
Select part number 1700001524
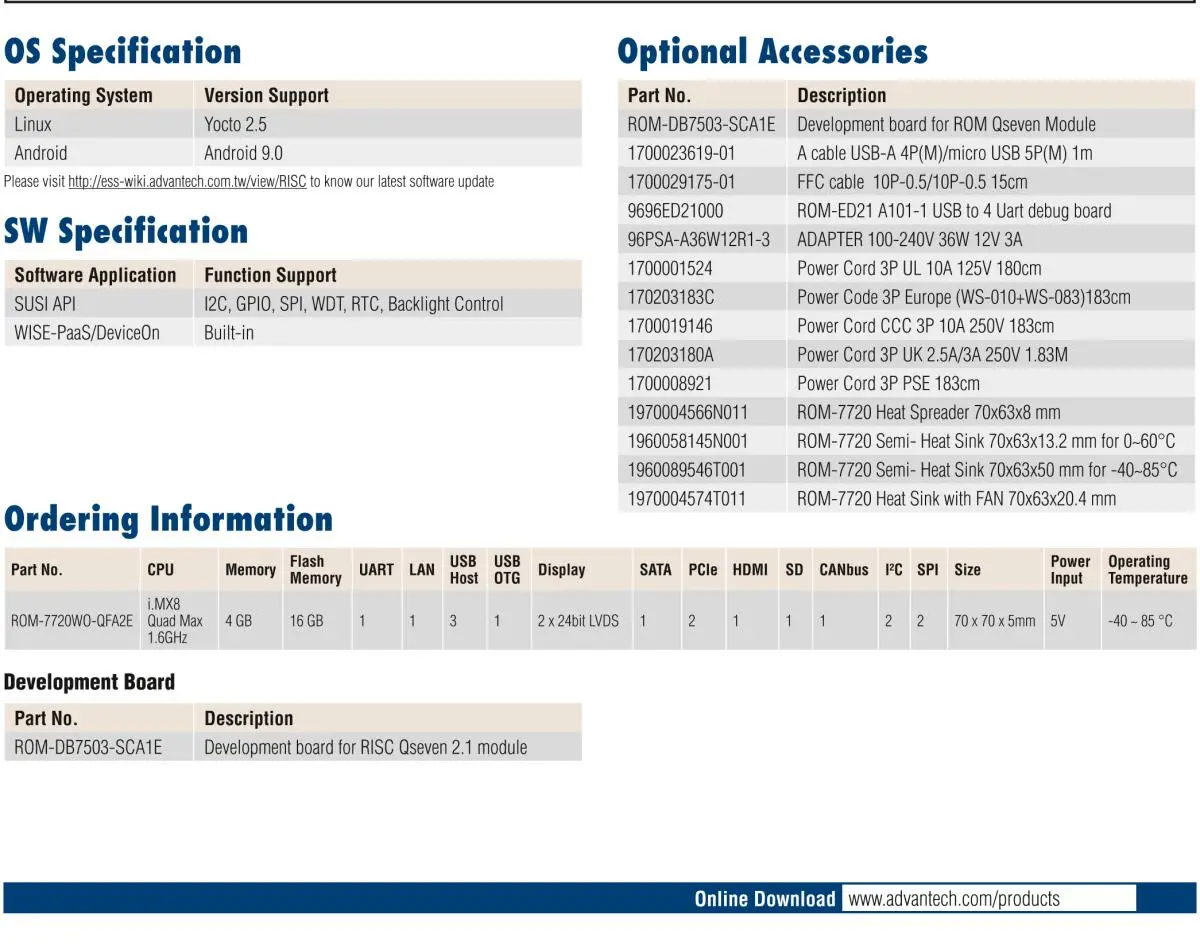[x=669, y=268]
